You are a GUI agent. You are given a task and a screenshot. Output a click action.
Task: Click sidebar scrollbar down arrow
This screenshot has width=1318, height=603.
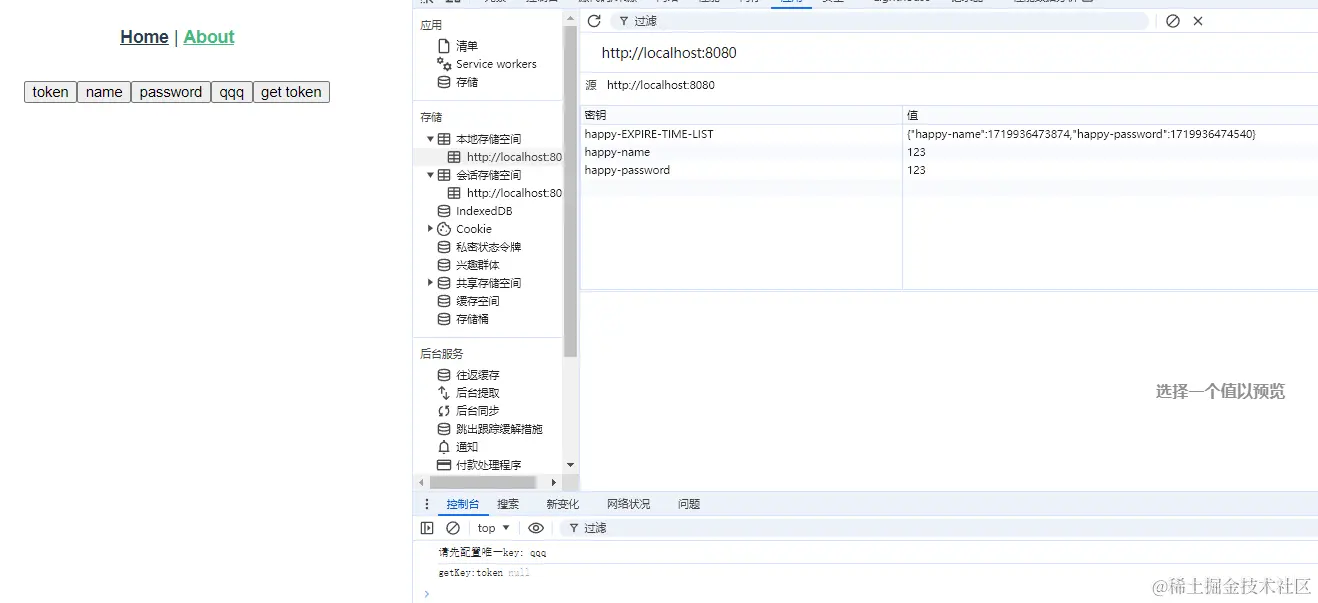pyautogui.click(x=570, y=465)
